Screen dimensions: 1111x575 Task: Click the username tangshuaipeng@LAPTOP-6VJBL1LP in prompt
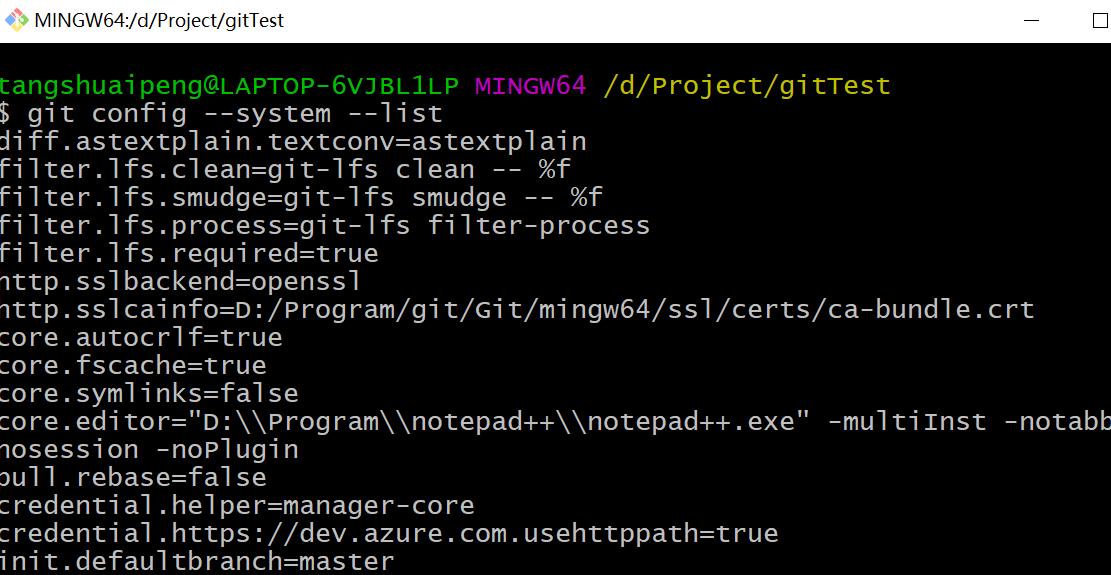tap(230, 86)
